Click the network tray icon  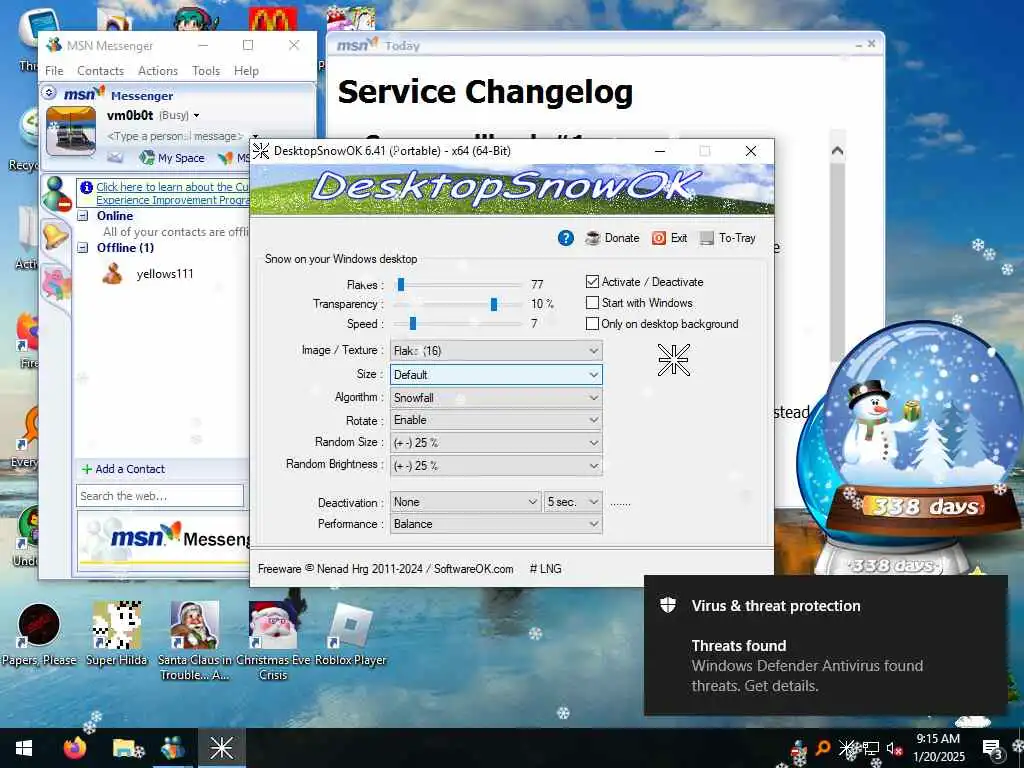click(x=872, y=748)
